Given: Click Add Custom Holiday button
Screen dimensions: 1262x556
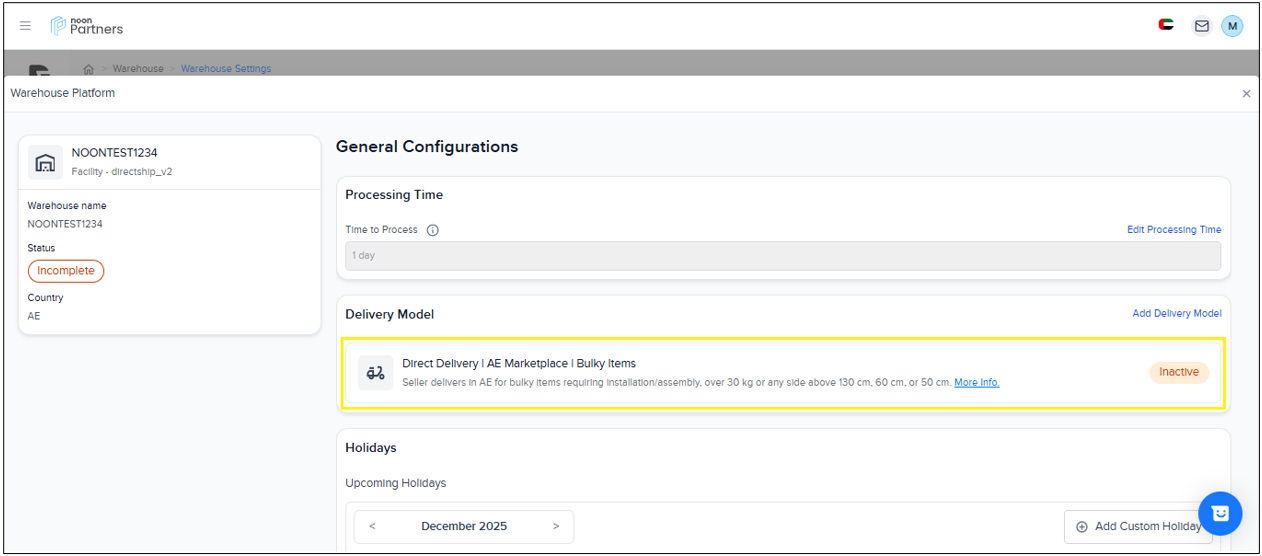Looking at the screenshot, I should [x=1138, y=526].
